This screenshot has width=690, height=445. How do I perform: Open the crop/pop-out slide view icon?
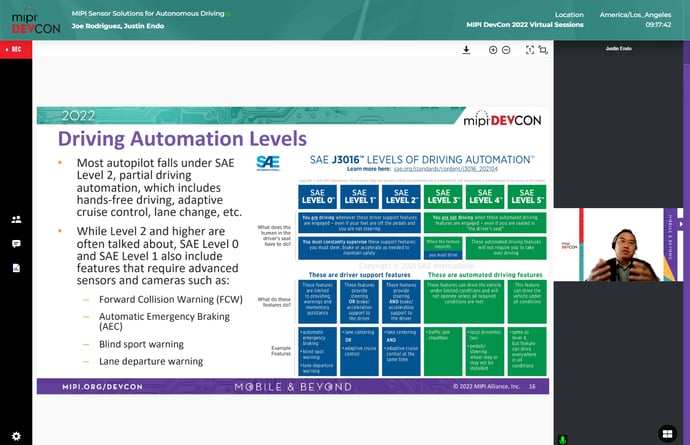[543, 50]
